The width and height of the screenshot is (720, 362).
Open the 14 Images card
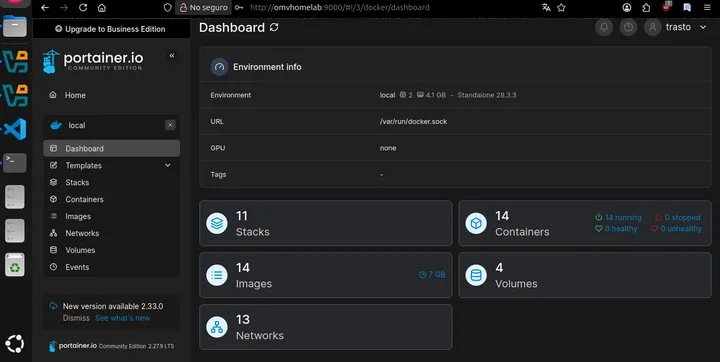pyautogui.click(x=326, y=275)
